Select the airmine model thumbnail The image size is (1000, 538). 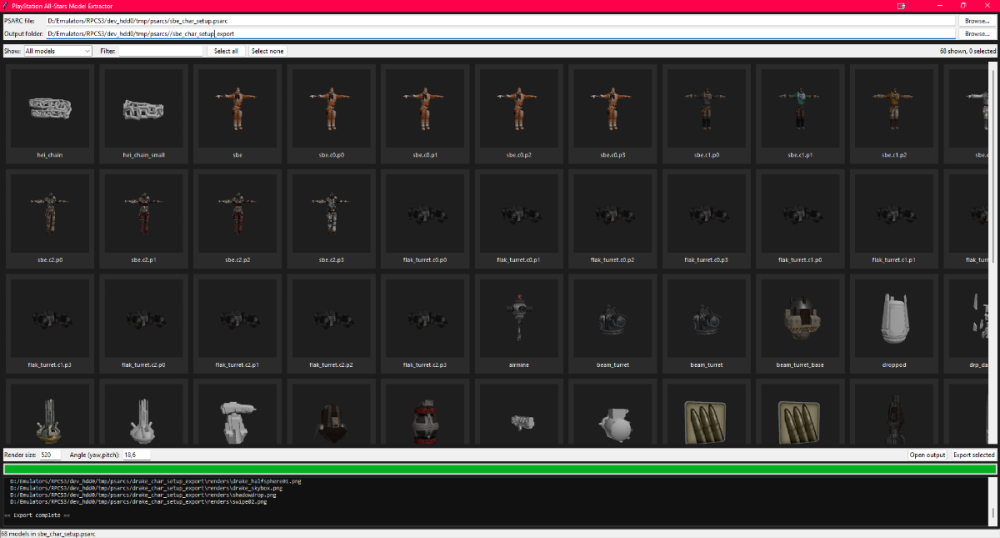[518, 323]
